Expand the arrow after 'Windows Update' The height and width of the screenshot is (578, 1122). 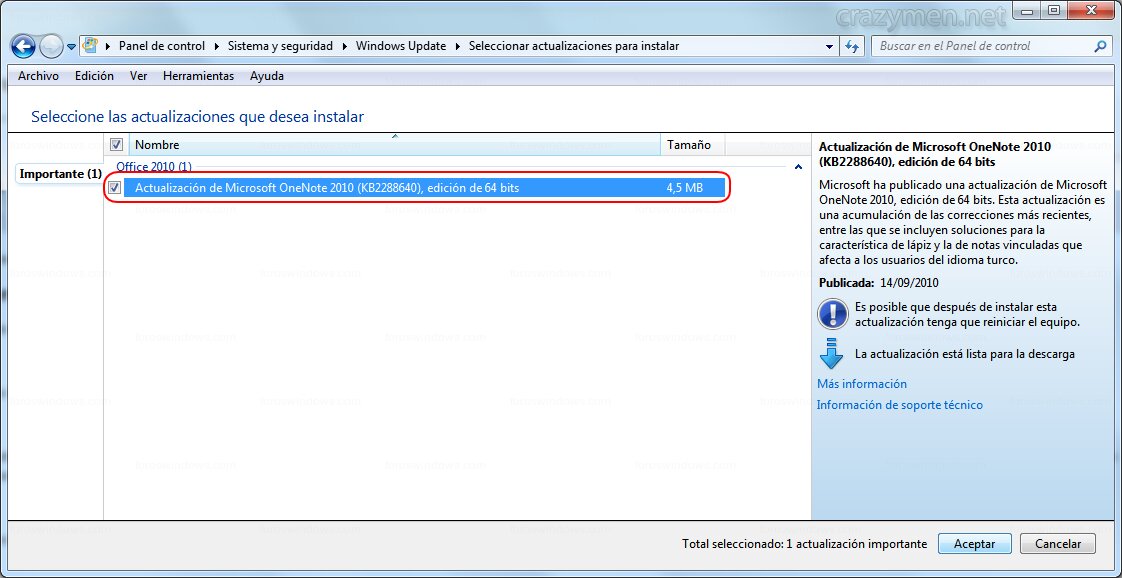pos(457,46)
